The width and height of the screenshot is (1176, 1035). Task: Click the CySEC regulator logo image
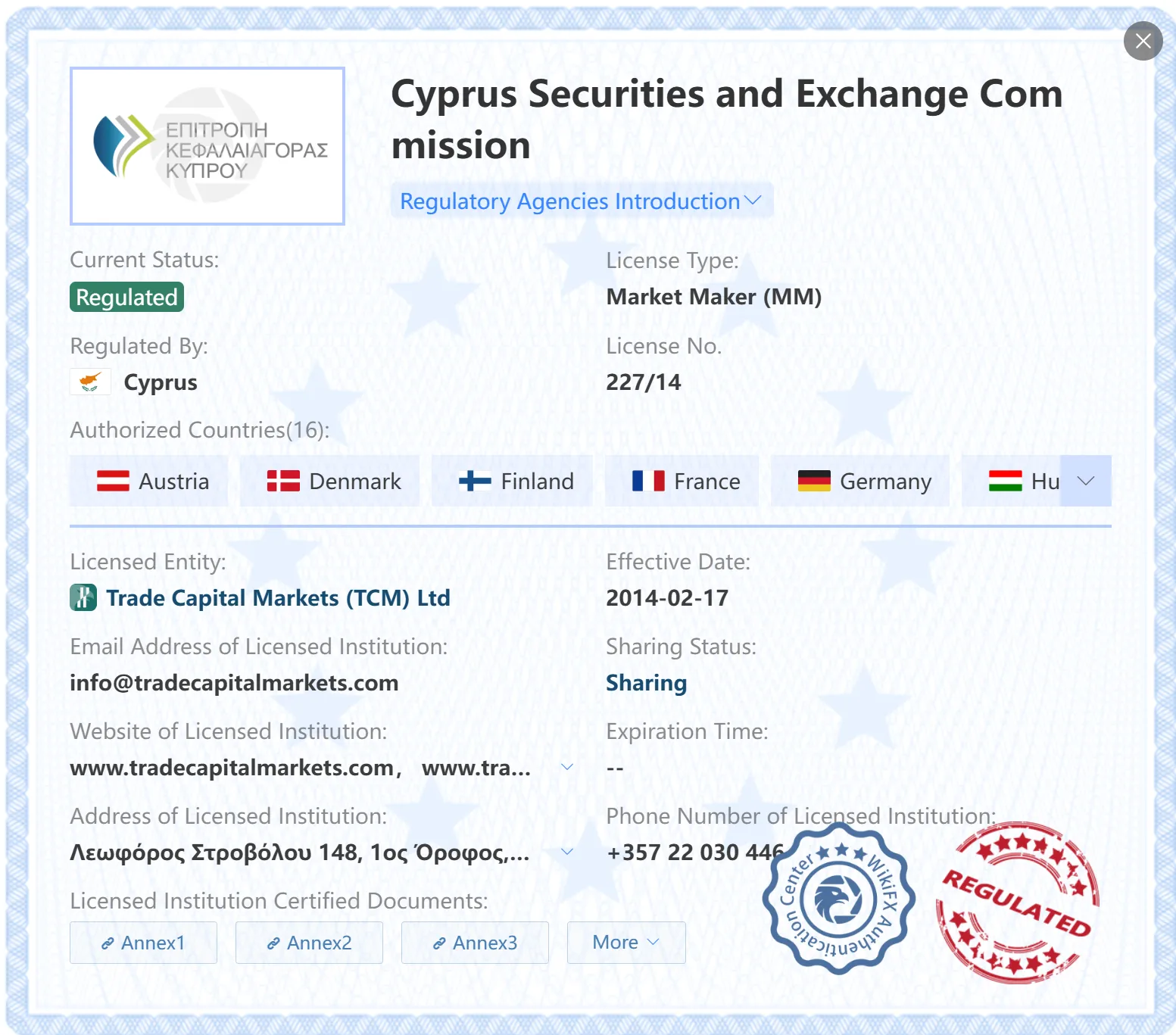point(207,146)
